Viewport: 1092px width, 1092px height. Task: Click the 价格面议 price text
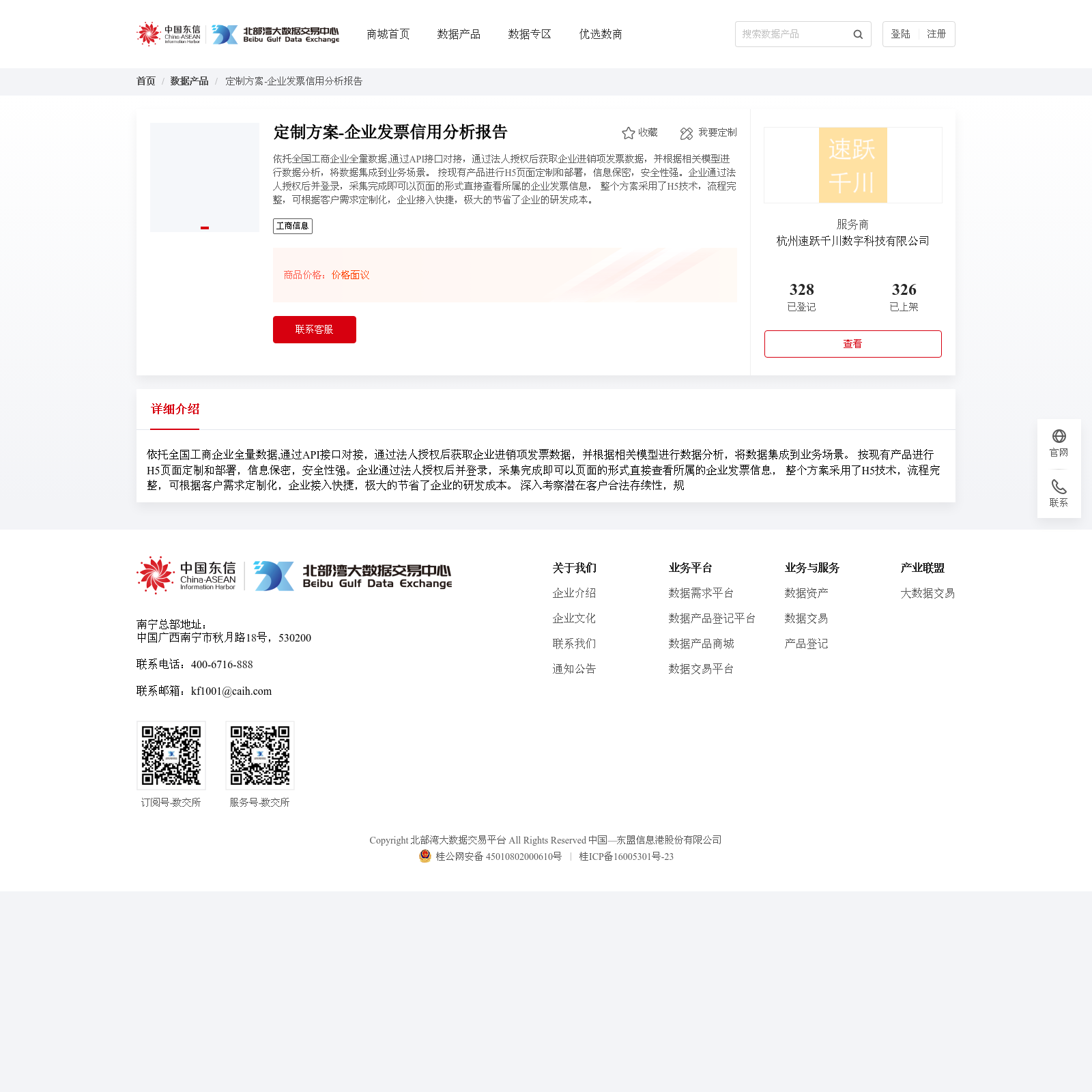(x=351, y=275)
